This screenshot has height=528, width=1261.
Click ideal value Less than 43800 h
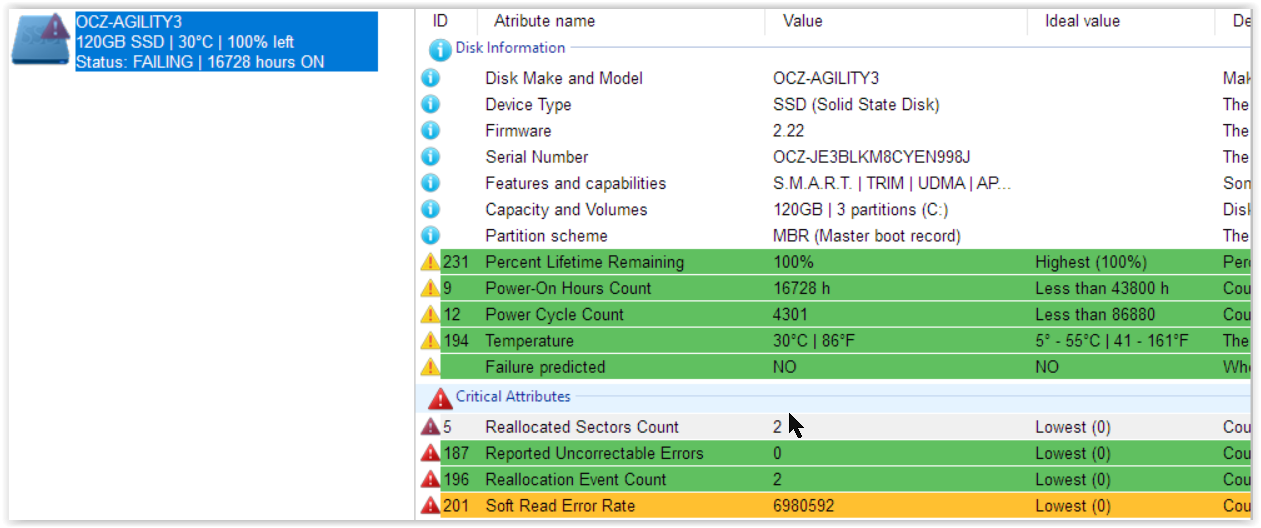[1102, 288]
